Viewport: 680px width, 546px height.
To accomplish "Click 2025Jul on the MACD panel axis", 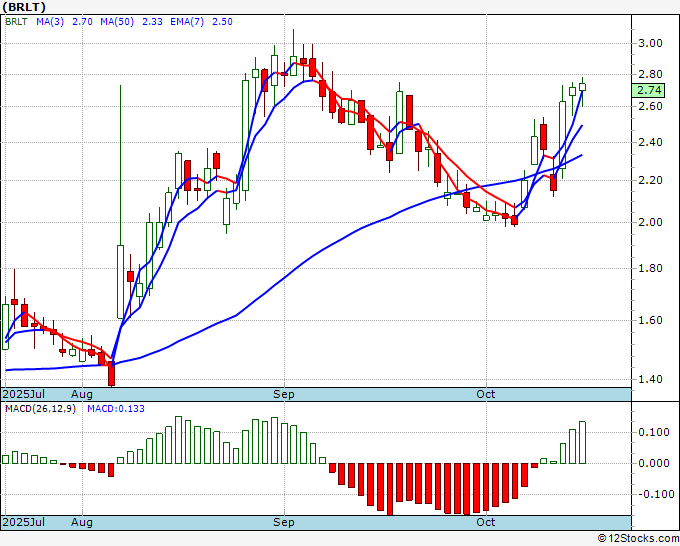I will 24,522.
